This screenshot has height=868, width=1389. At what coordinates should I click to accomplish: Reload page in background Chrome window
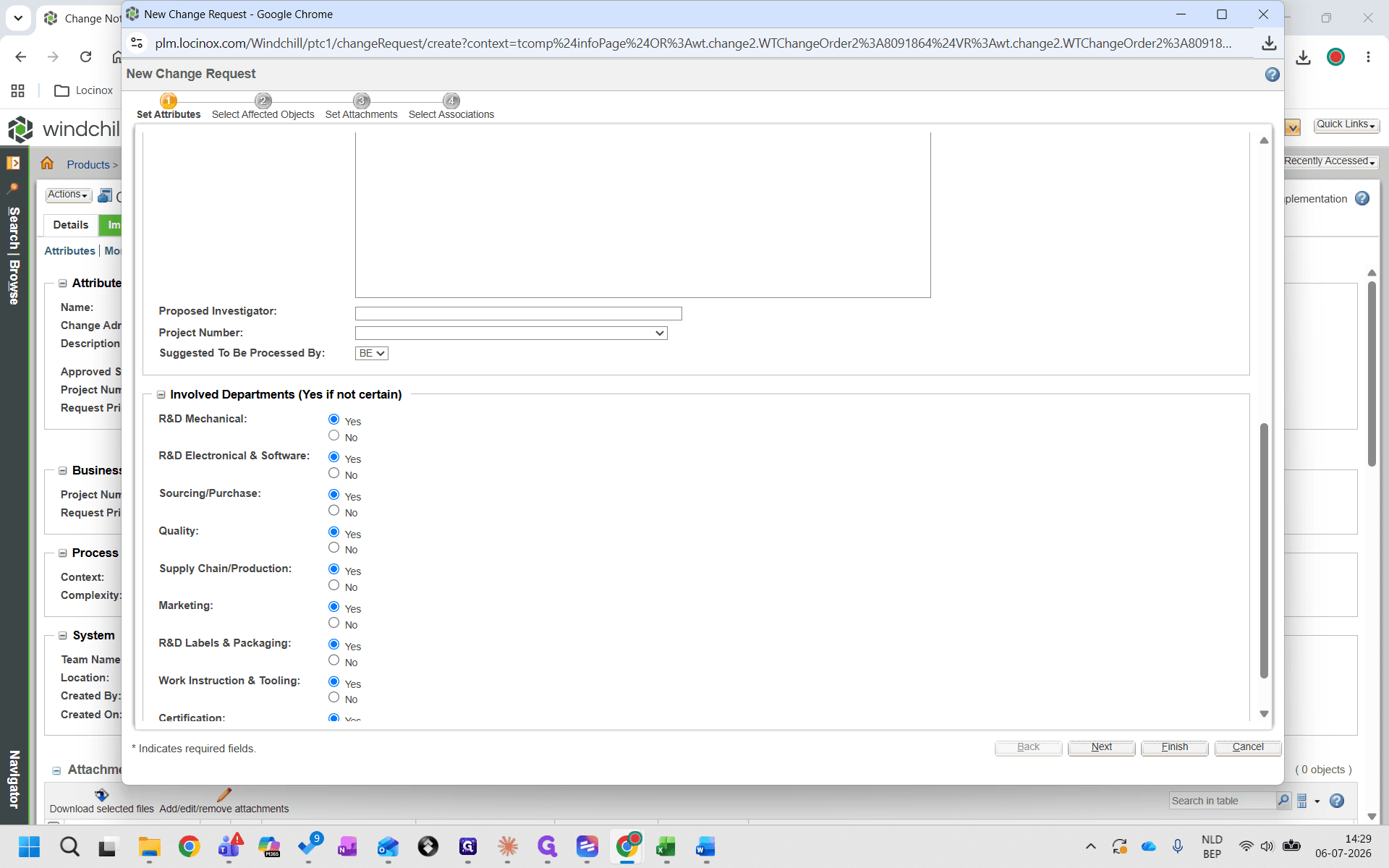point(85,56)
